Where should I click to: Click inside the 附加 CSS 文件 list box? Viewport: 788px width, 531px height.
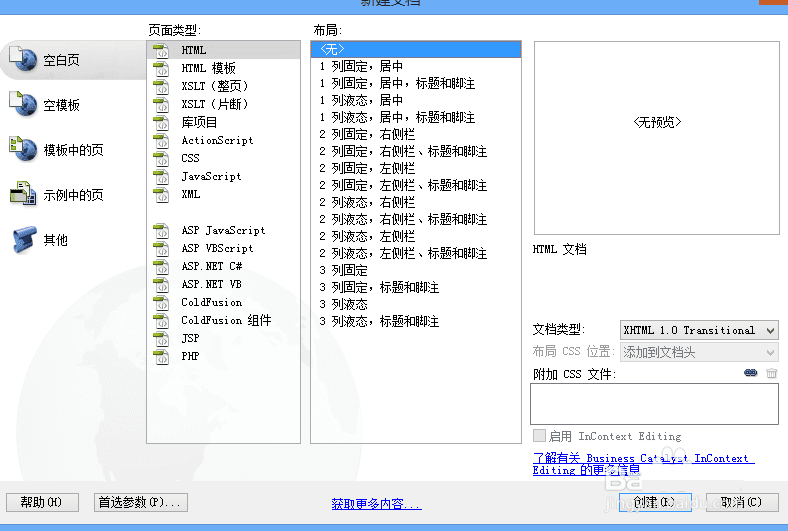654,404
